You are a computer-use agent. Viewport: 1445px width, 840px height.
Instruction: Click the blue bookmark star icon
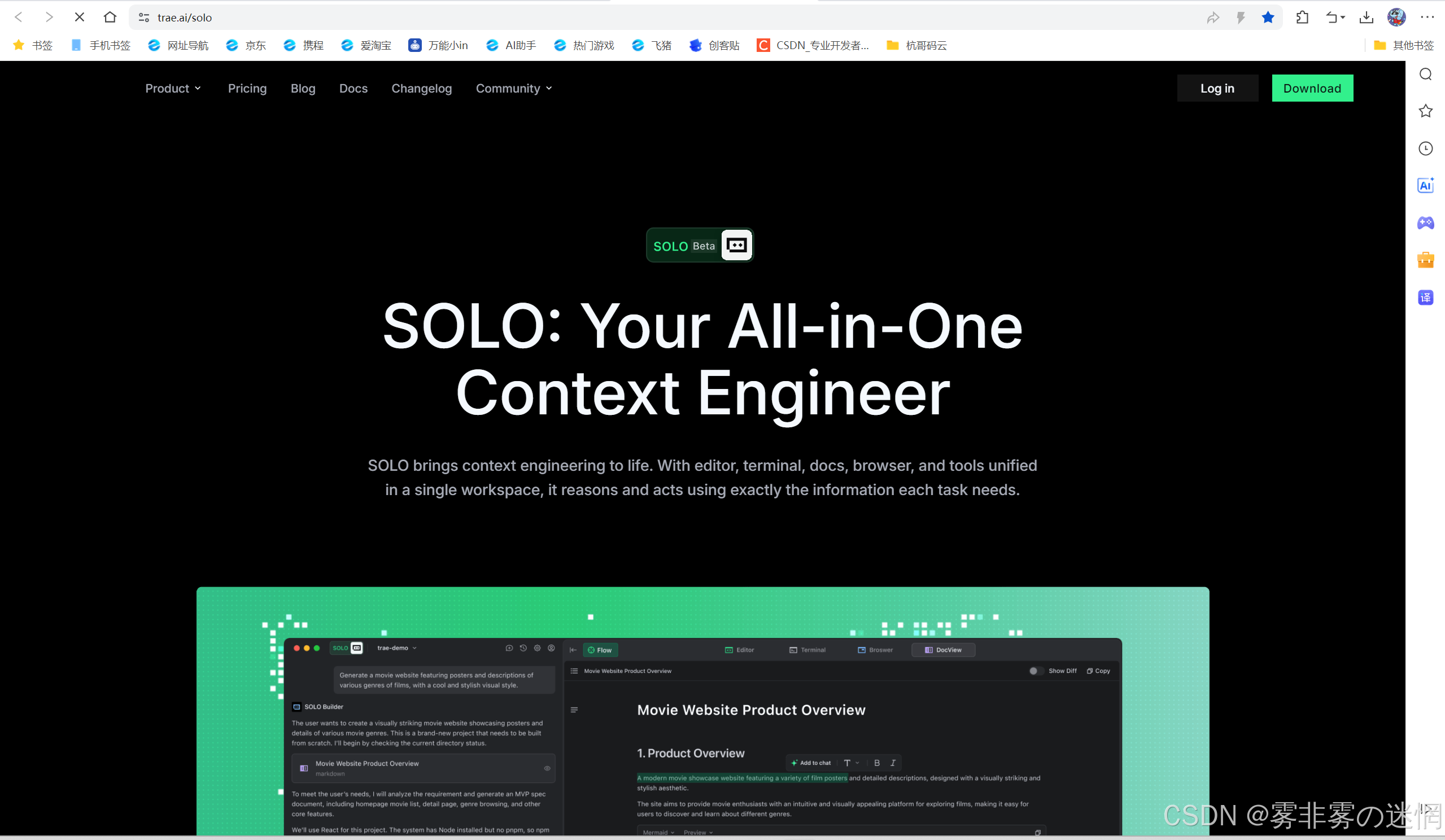pyautogui.click(x=1268, y=17)
